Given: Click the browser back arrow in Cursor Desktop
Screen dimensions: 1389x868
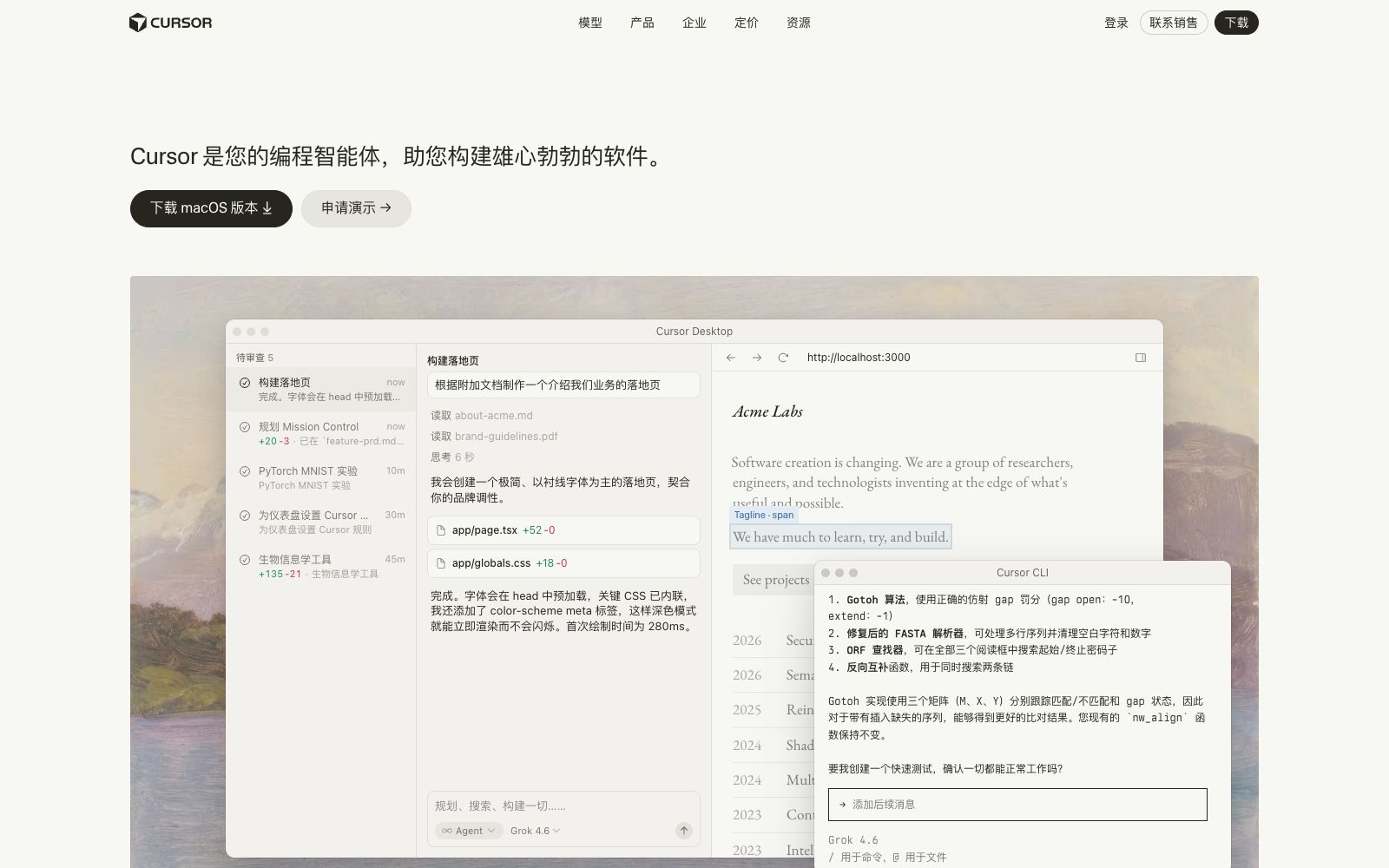Looking at the screenshot, I should (x=731, y=358).
